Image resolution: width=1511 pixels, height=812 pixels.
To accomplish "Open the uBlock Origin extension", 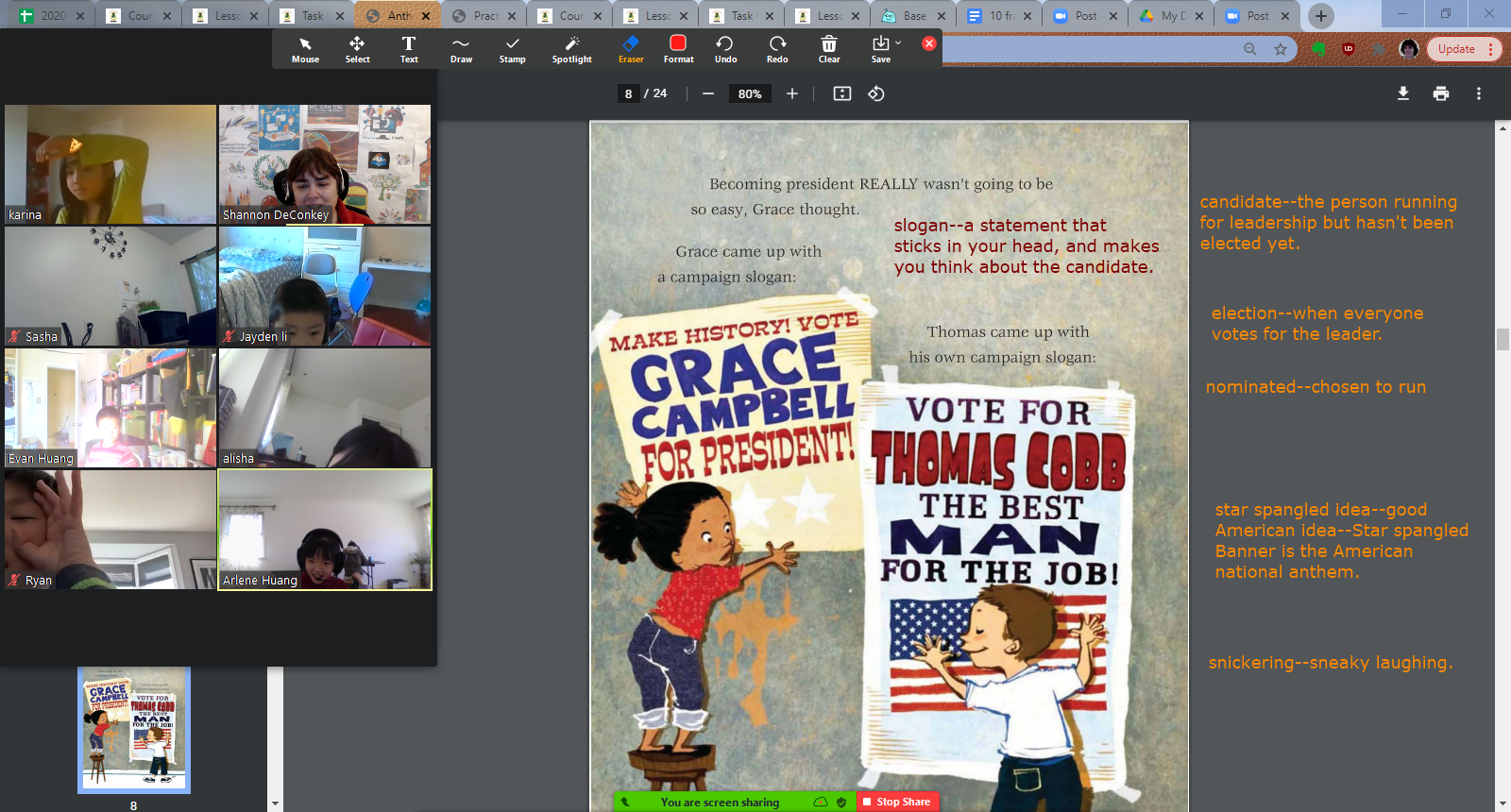I will [x=1349, y=49].
